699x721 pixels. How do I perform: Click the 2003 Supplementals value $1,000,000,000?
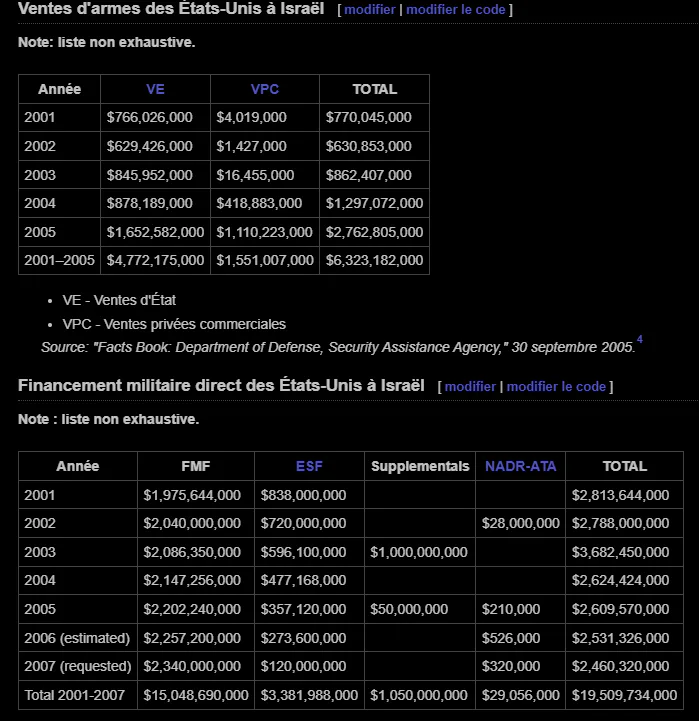(x=419, y=552)
